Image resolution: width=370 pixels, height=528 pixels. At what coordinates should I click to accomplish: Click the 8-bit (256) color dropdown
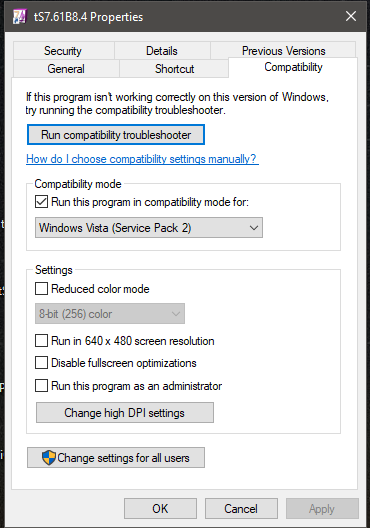coord(110,314)
